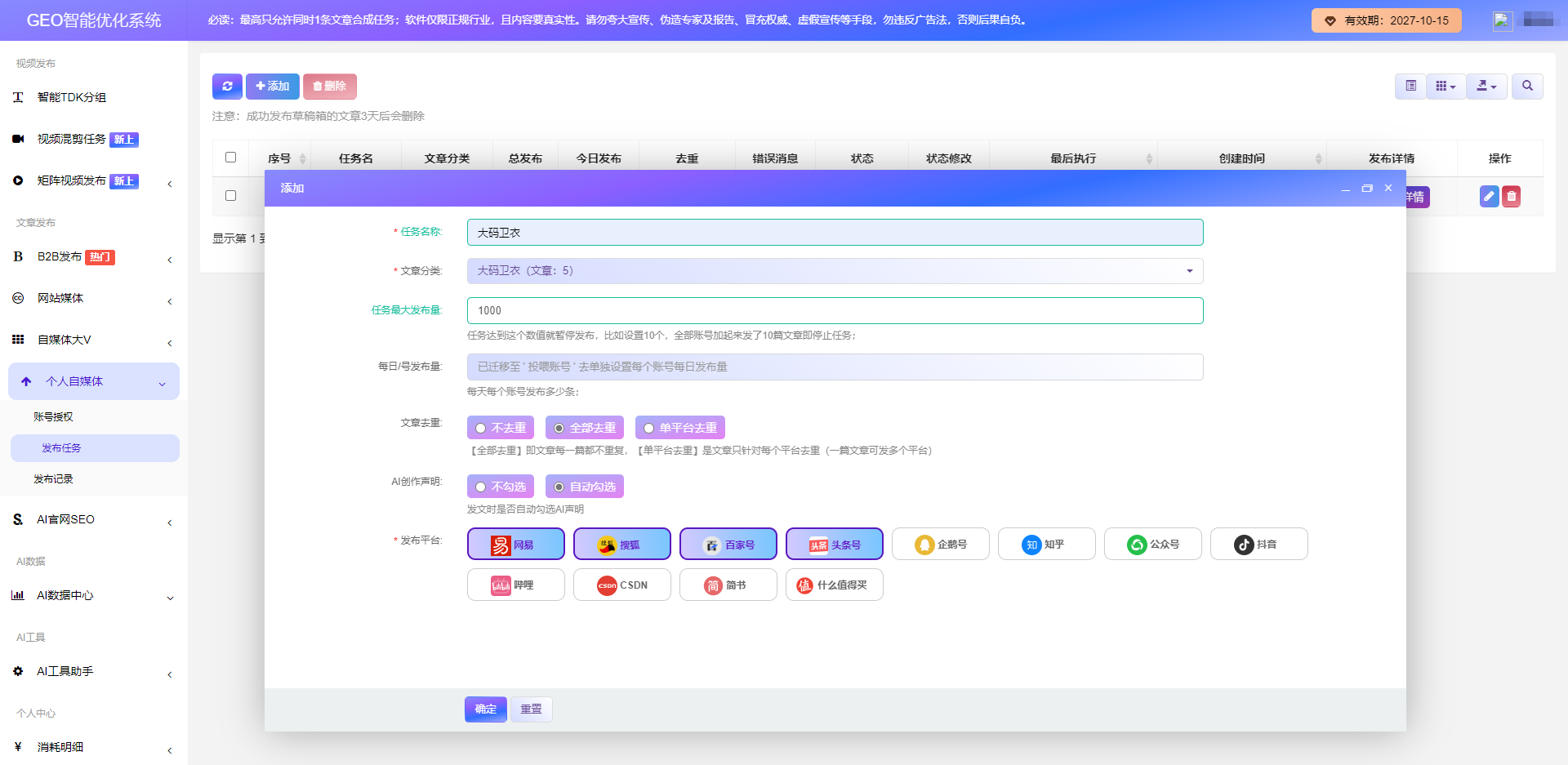Click the 添加 button in toolbar
The height and width of the screenshot is (765, 1568).
pyautogui.click(x=273, y=86)
